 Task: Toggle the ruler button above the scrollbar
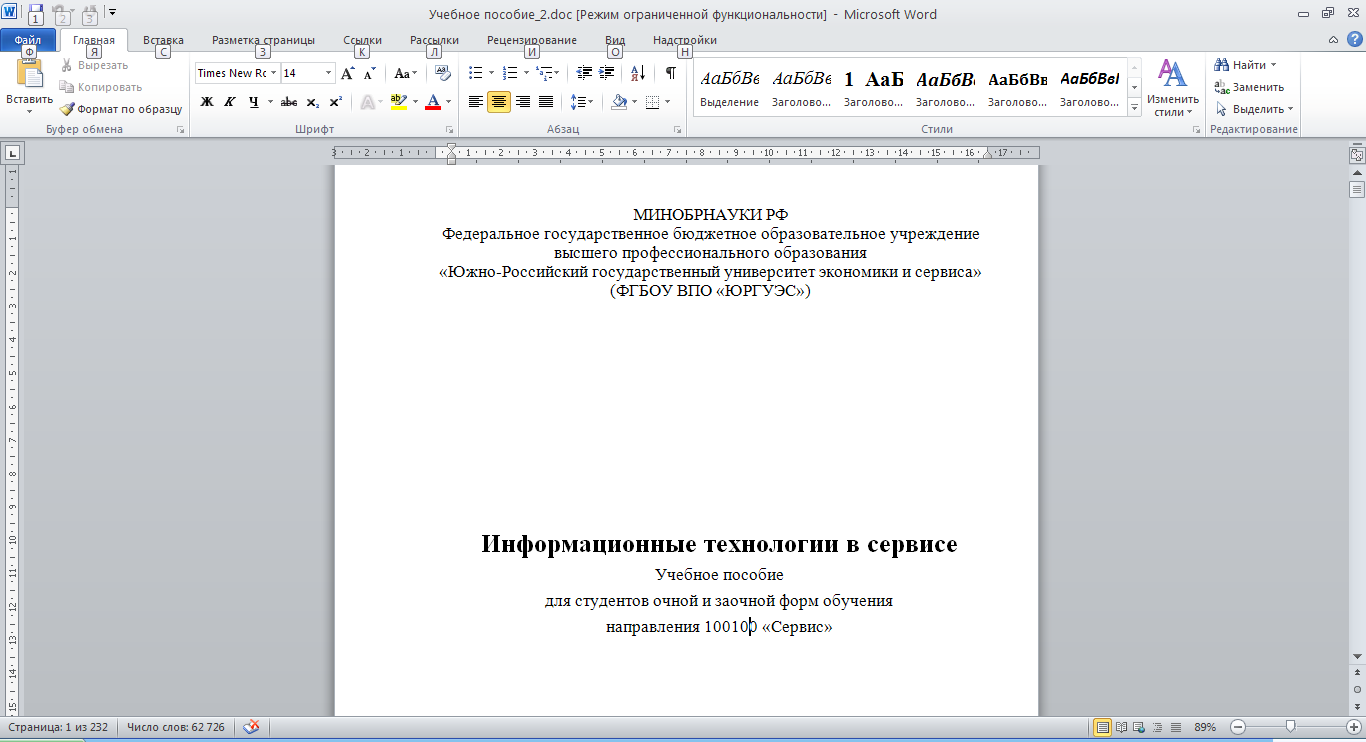pos(1357,155)
